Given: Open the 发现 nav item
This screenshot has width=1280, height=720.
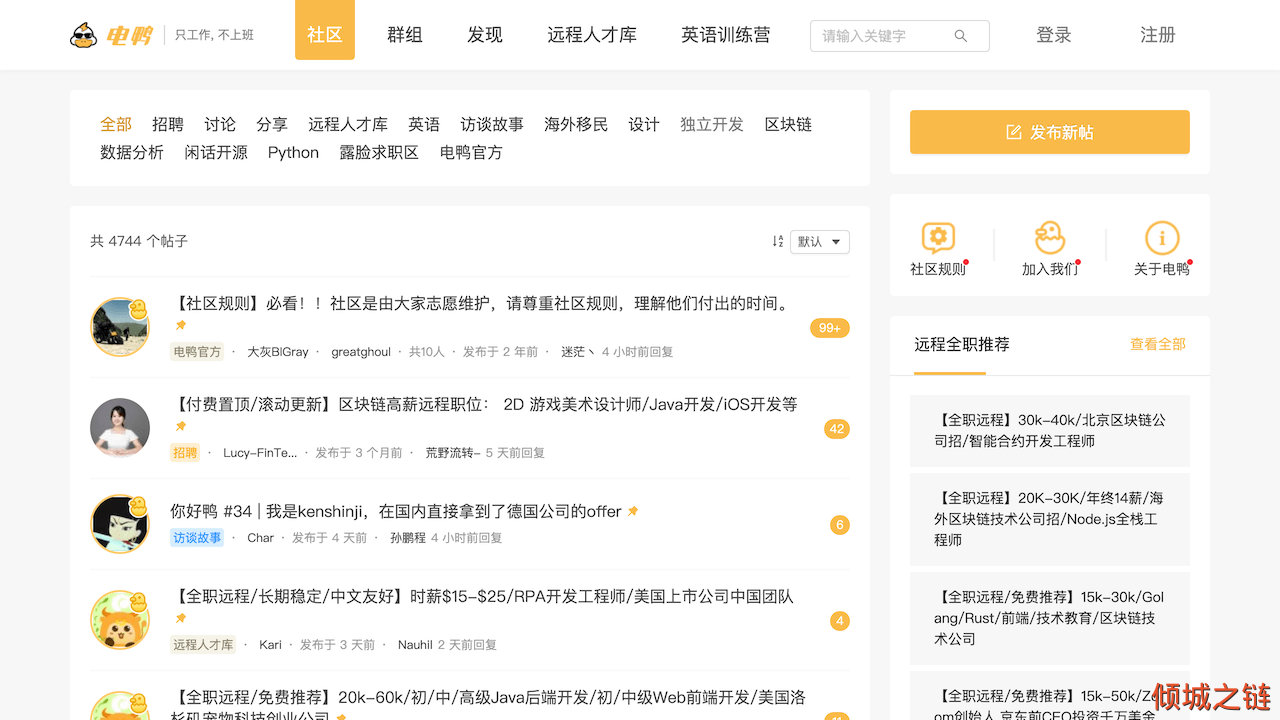Looking at the screenshot, I should click(485, 35).
